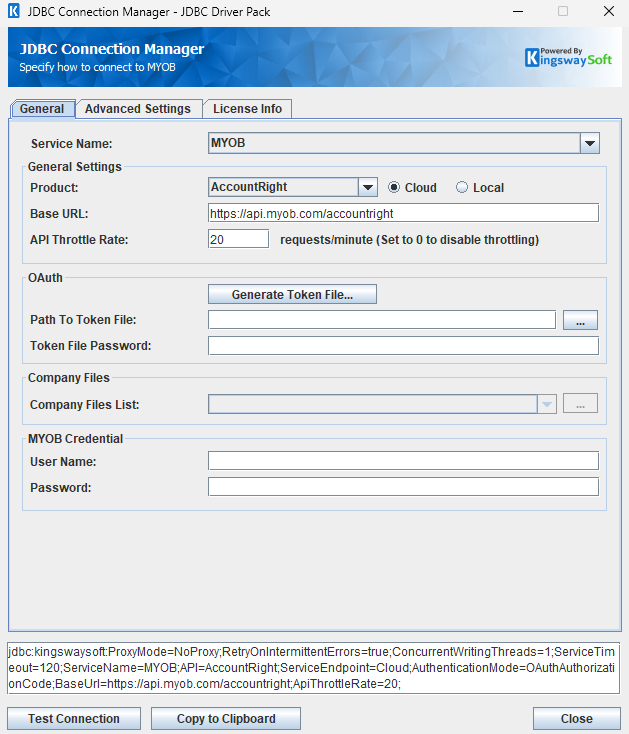This screenshot has height=734, width=629.
Task: Open the Company Files List dropdown arrow
Action: click(547, 404)
